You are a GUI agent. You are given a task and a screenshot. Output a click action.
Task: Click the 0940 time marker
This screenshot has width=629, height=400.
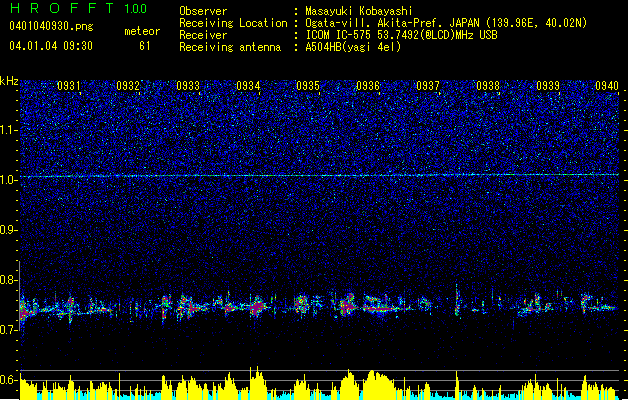coord(607,85)
